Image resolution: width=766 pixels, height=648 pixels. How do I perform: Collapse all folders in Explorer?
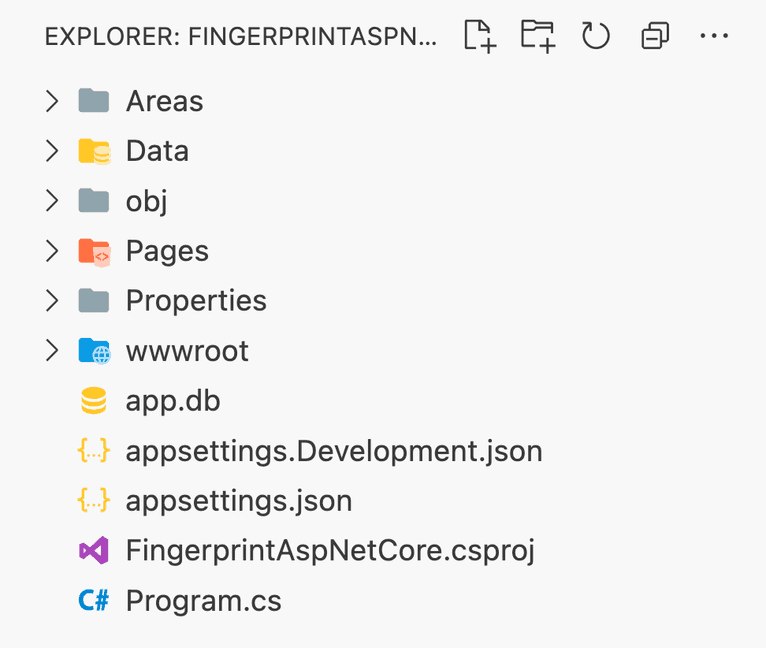(655, 37)
